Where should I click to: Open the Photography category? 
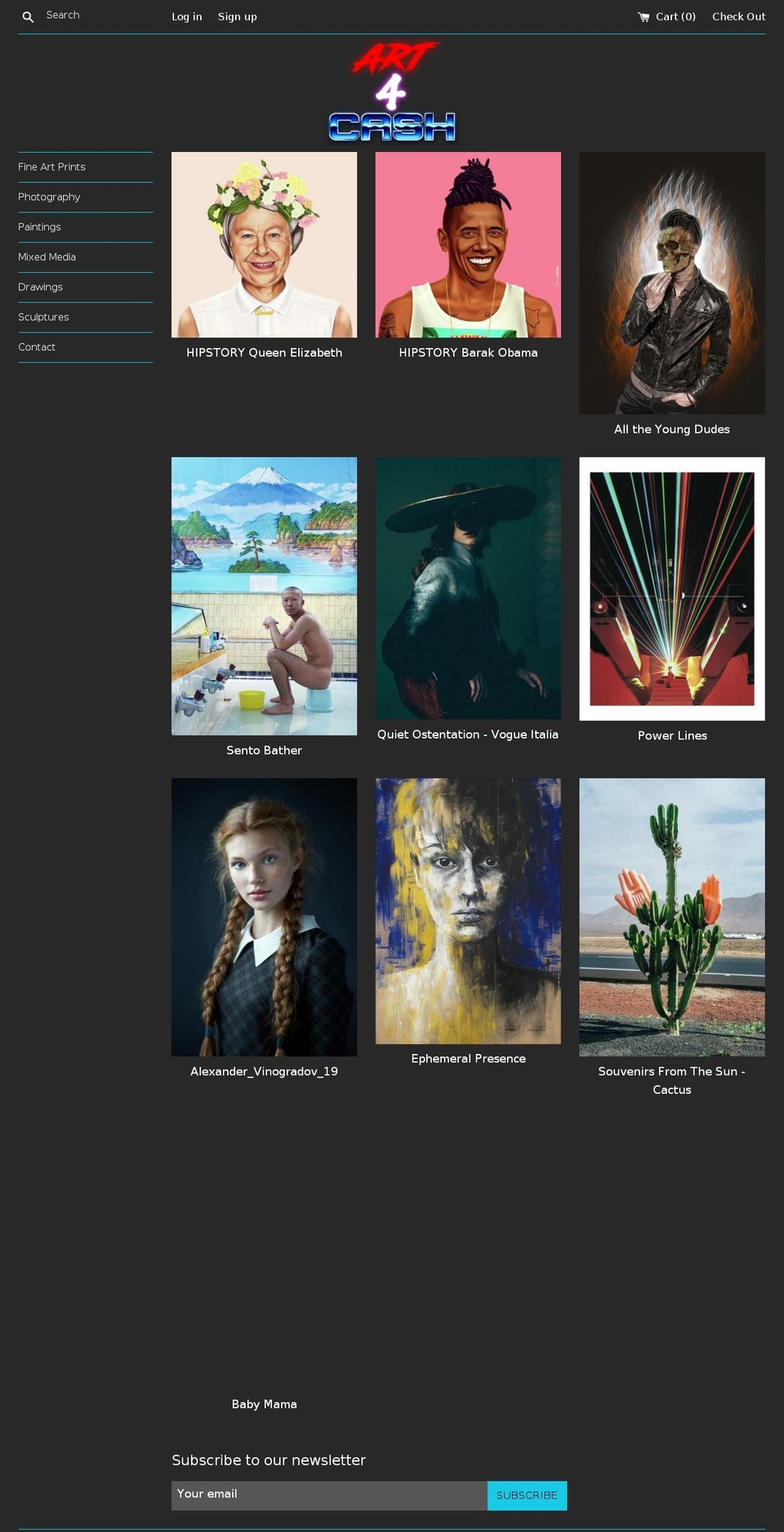coord(49,197)
